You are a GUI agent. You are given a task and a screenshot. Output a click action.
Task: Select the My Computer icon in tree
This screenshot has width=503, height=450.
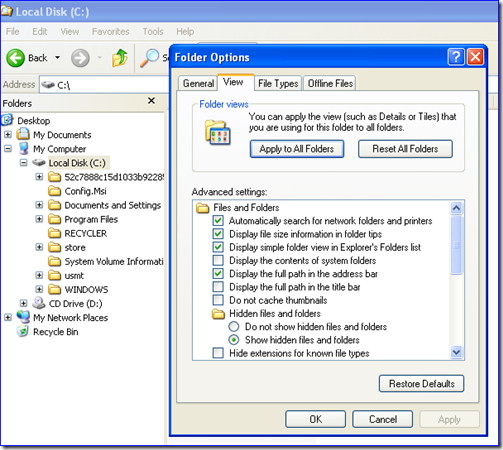click(x=23, y=148)
